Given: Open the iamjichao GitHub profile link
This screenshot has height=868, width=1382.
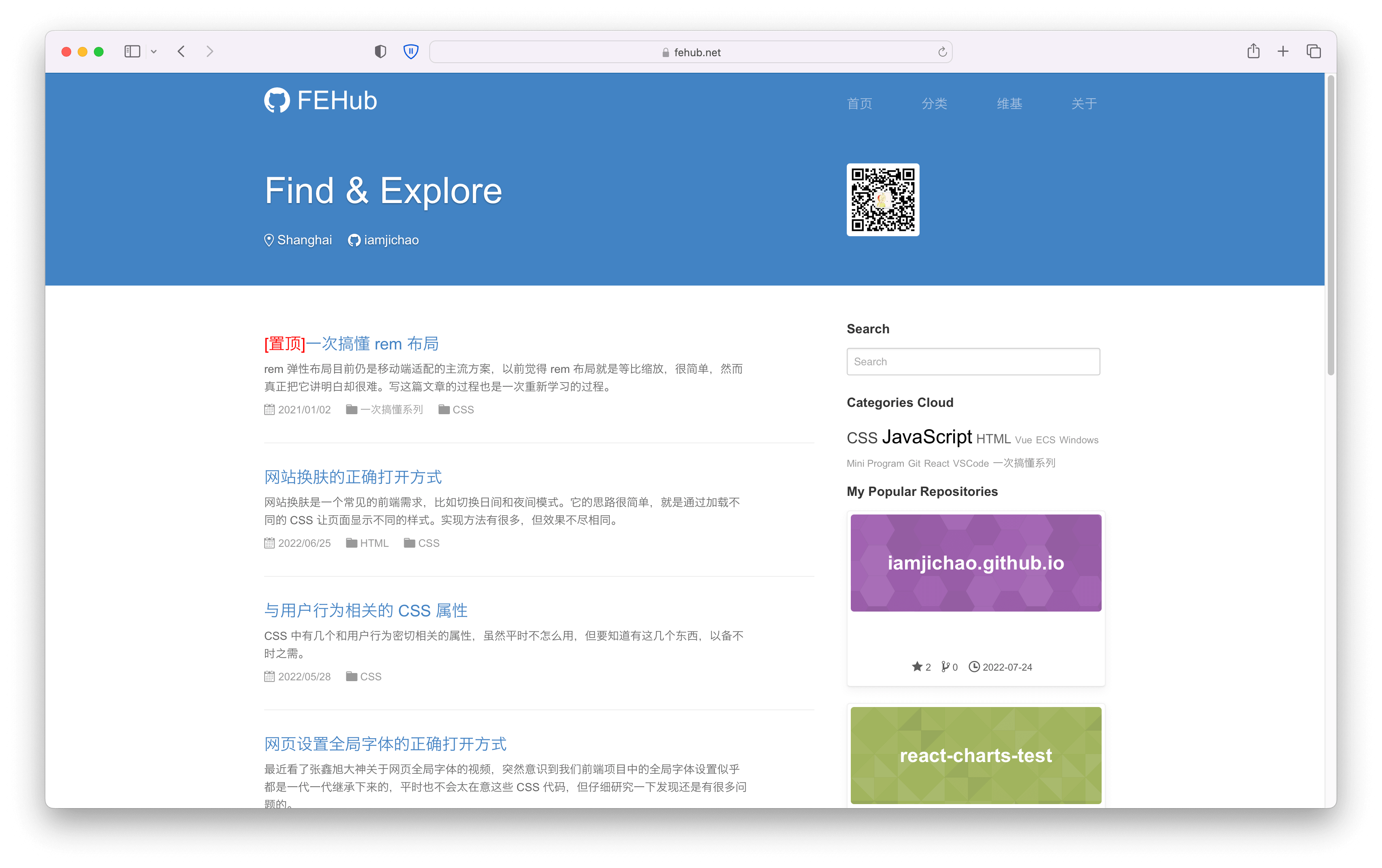Looking at the screenshot, I should (x=390, y=240).
